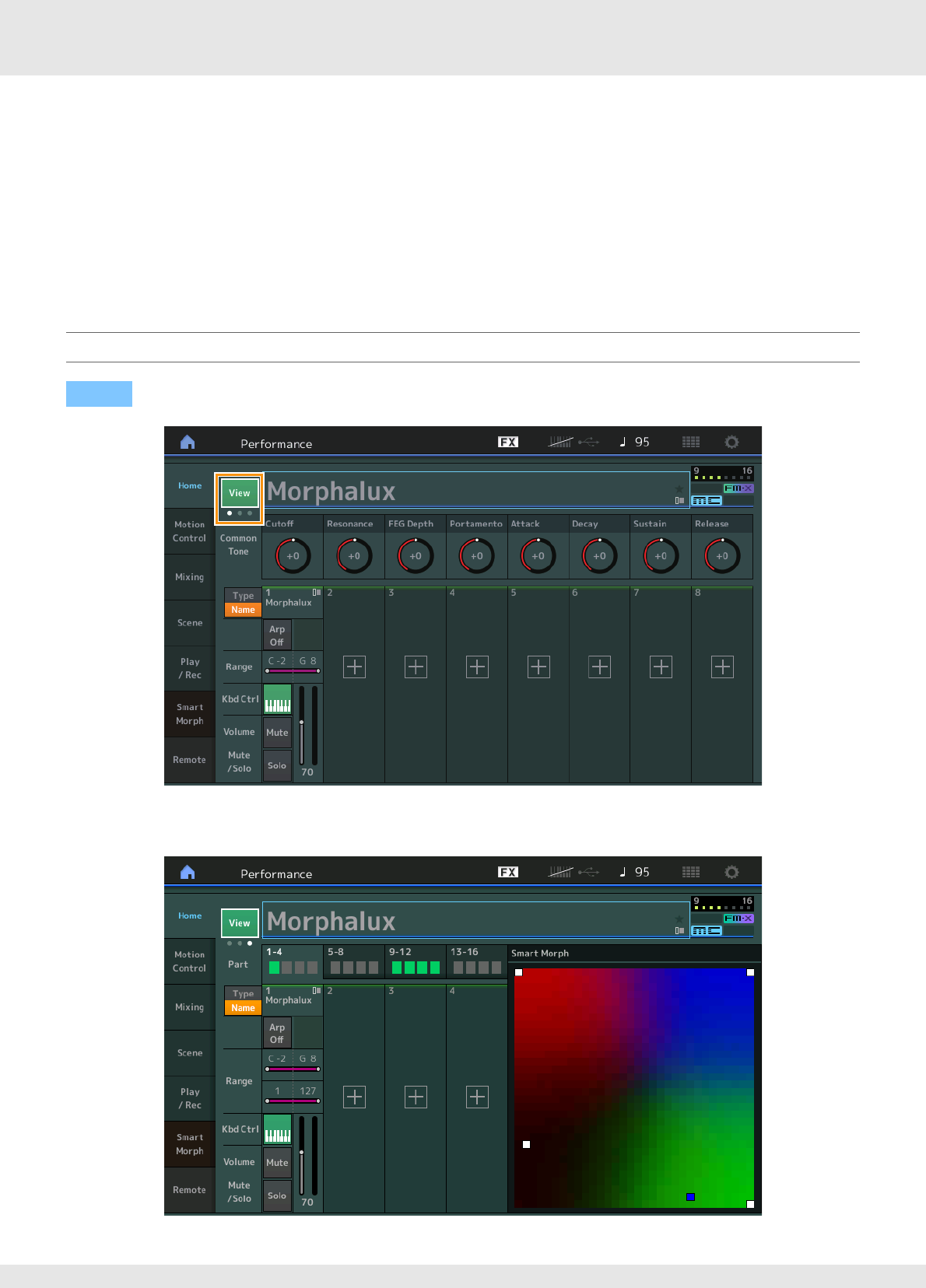926x1288 pixels.
Task: Open Scene tab in upper screen
Action: 190,623
